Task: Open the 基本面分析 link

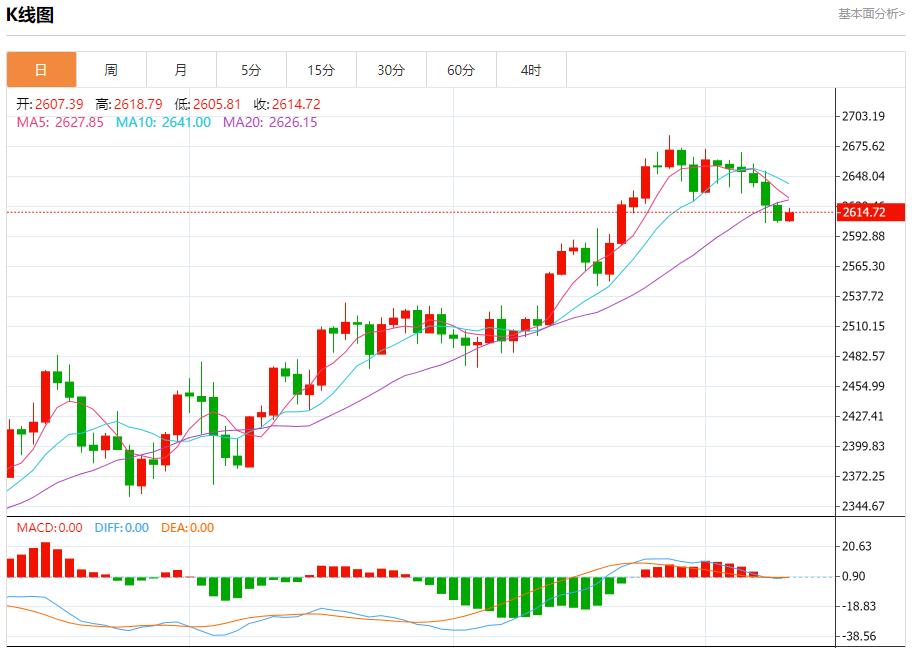Action: (x=871, y=14)
